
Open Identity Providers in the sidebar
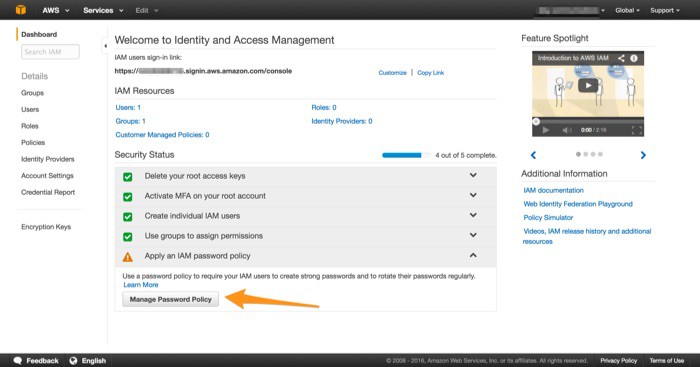pyautogui.click(x=48, y=159)
